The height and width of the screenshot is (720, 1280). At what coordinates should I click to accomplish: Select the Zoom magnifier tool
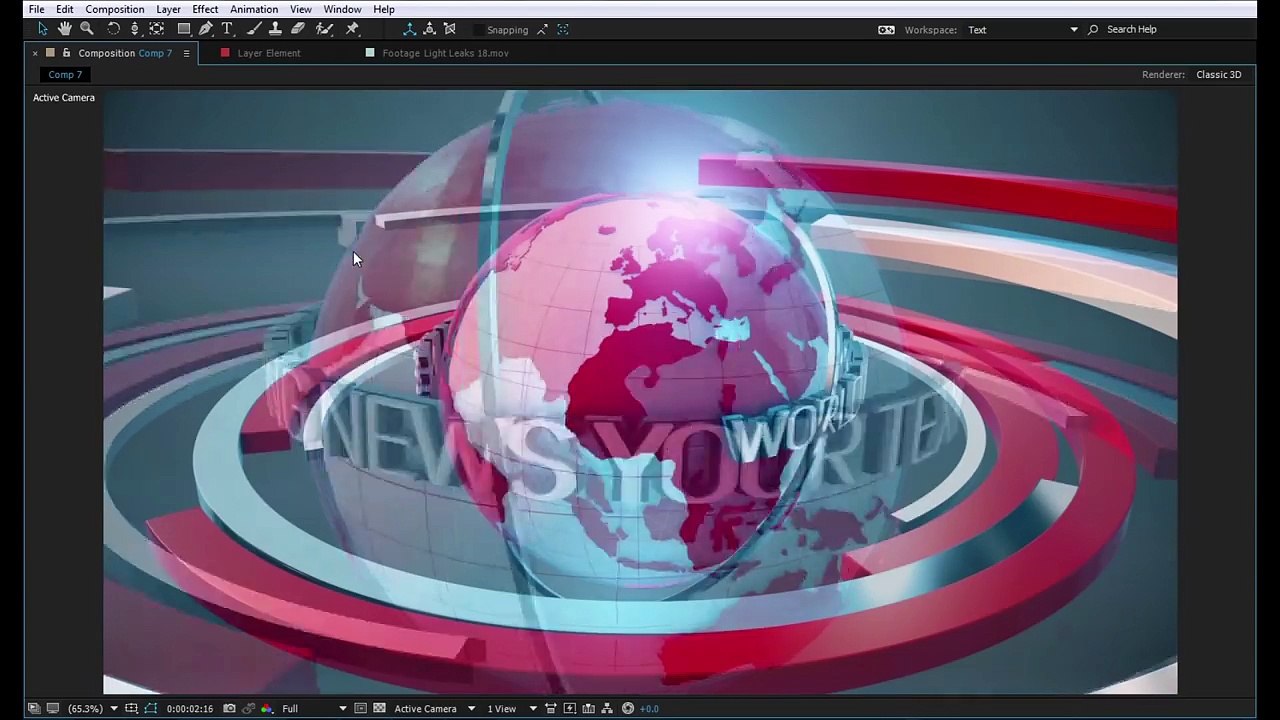[x=87, y=29]
